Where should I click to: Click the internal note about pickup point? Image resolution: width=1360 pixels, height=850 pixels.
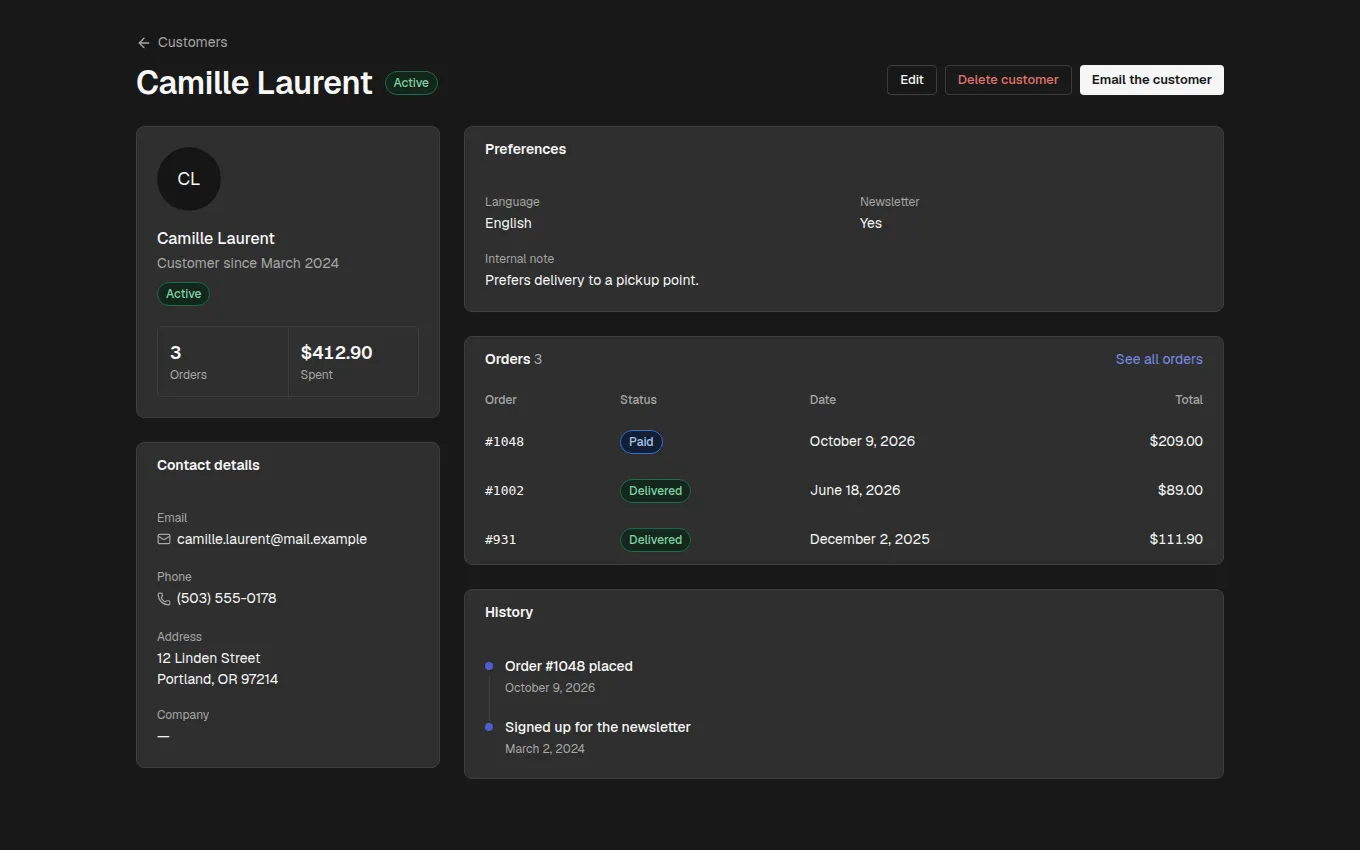[592, 280]
